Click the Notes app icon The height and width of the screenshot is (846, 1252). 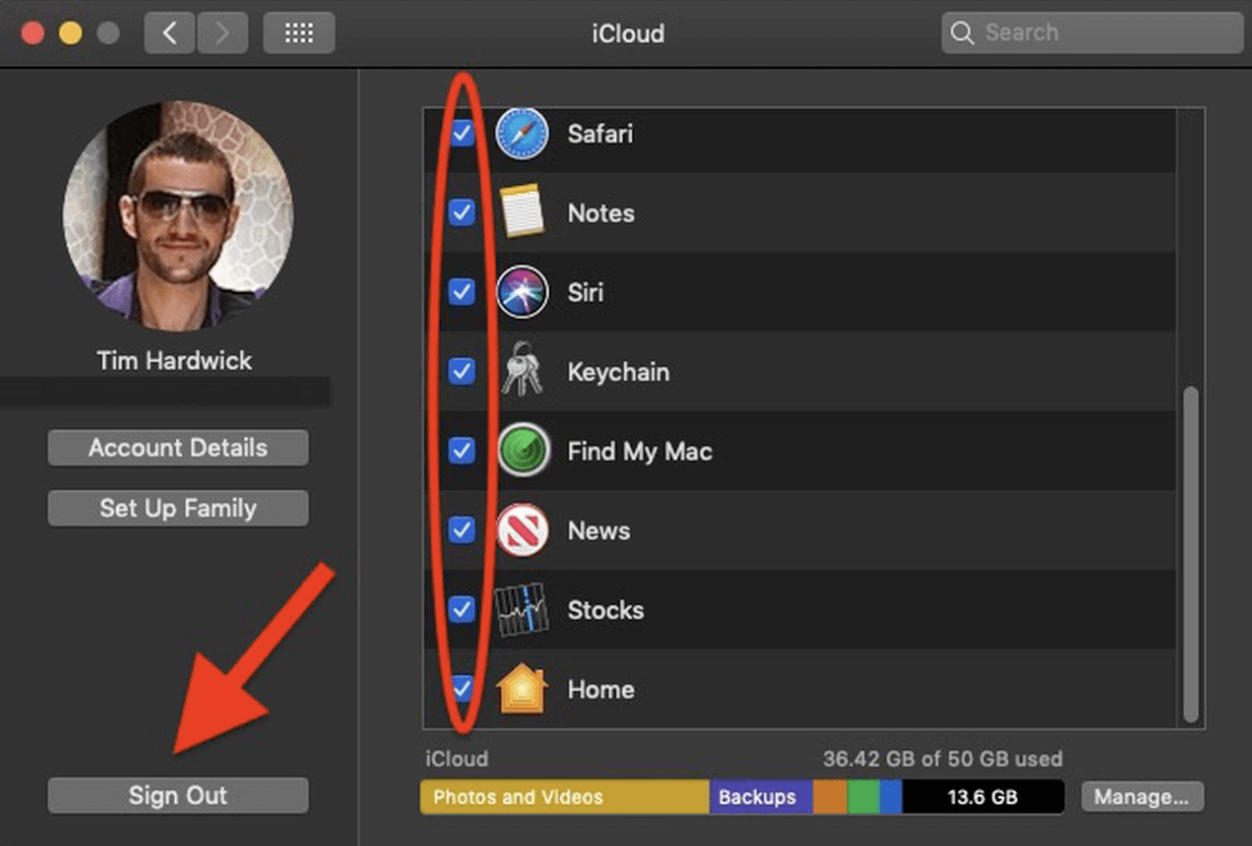click(521, 212)
